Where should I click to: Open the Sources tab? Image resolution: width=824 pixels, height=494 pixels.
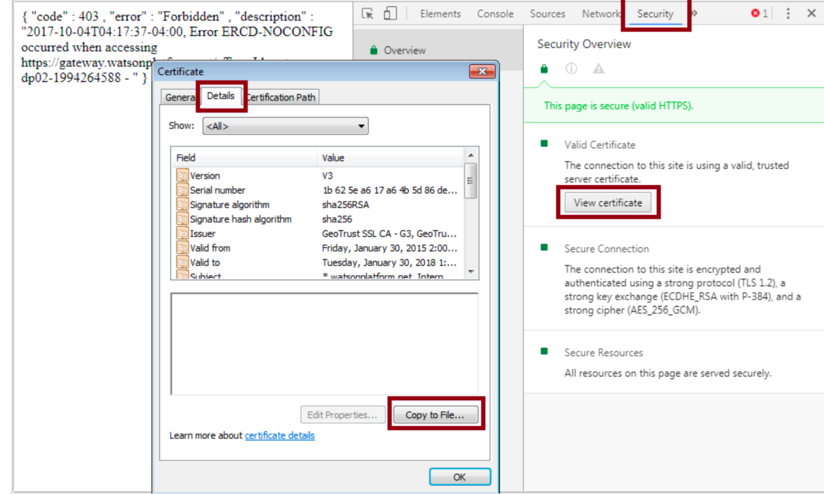coord(547,14)
